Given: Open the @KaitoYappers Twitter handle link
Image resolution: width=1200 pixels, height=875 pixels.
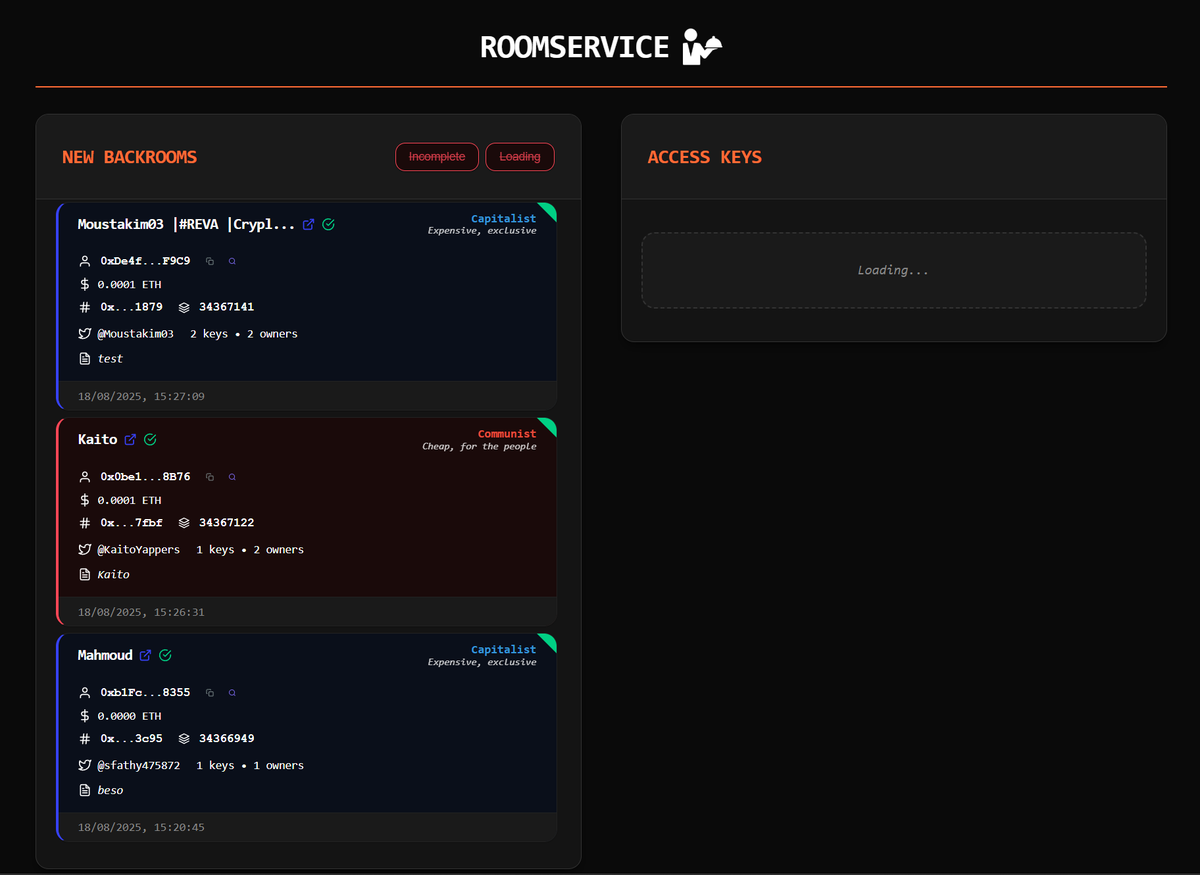Looking at the screenshot, I should click(x=138, y=550).
